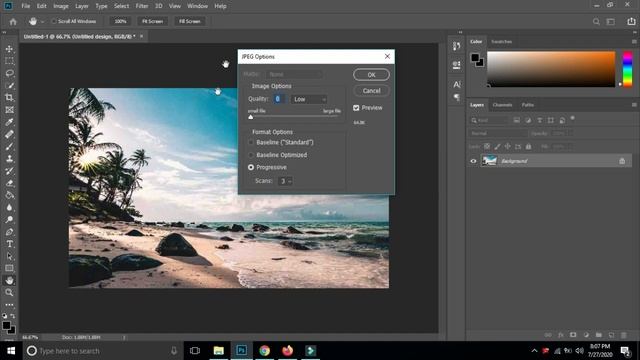The height and width of the screenshot is (360, 640).
Task: Open the Hand tool preset picker arrow
Action: 42,22
